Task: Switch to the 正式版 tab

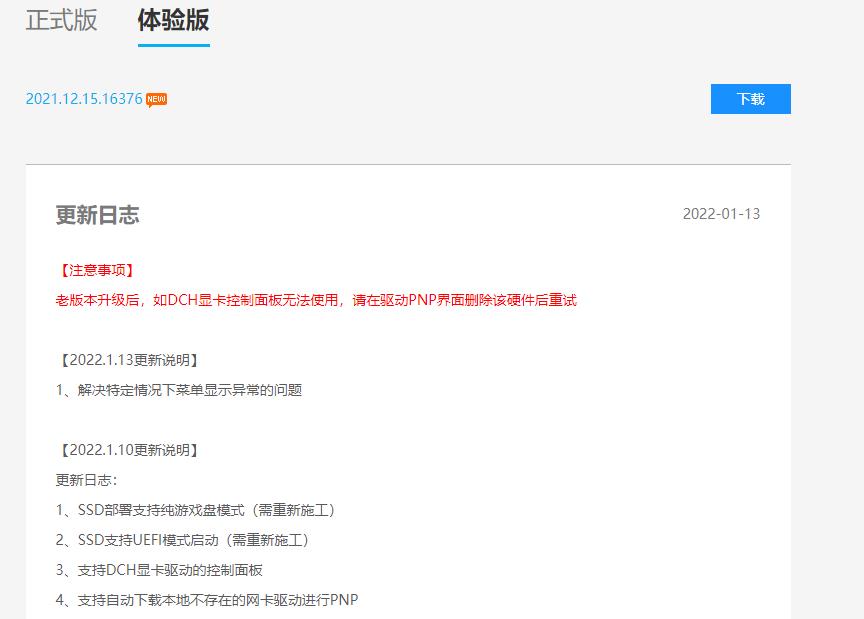Action: tap(62, 21)
